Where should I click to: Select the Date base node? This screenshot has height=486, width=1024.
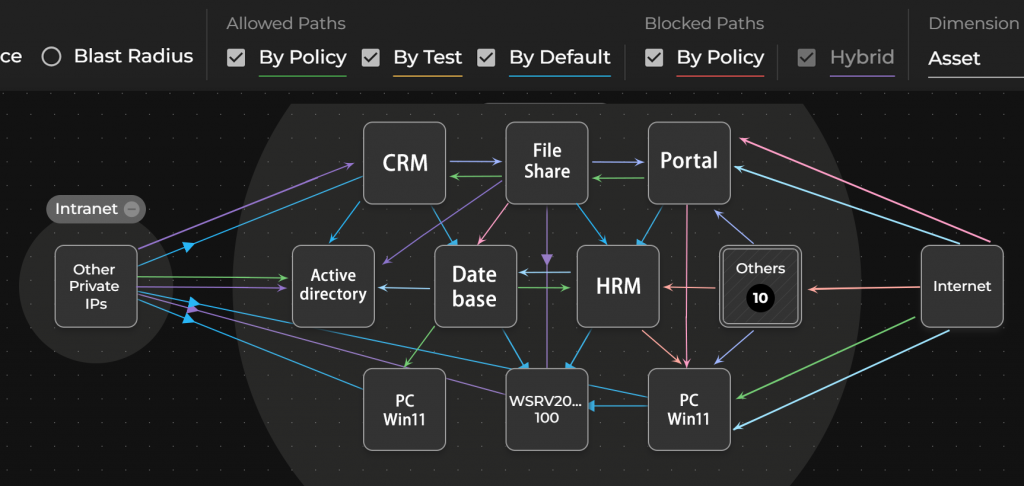(475, 285)
